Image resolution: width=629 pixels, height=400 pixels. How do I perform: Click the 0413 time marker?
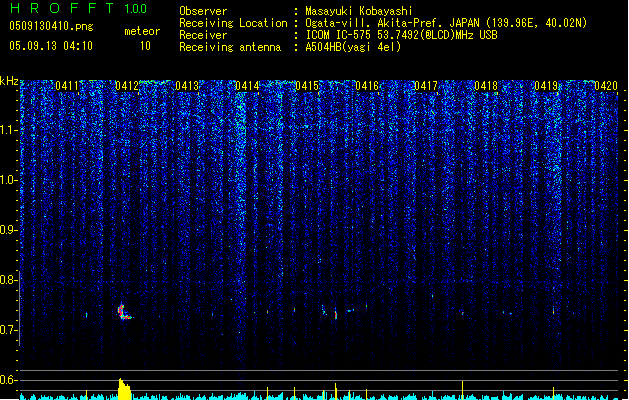[187, 86]
